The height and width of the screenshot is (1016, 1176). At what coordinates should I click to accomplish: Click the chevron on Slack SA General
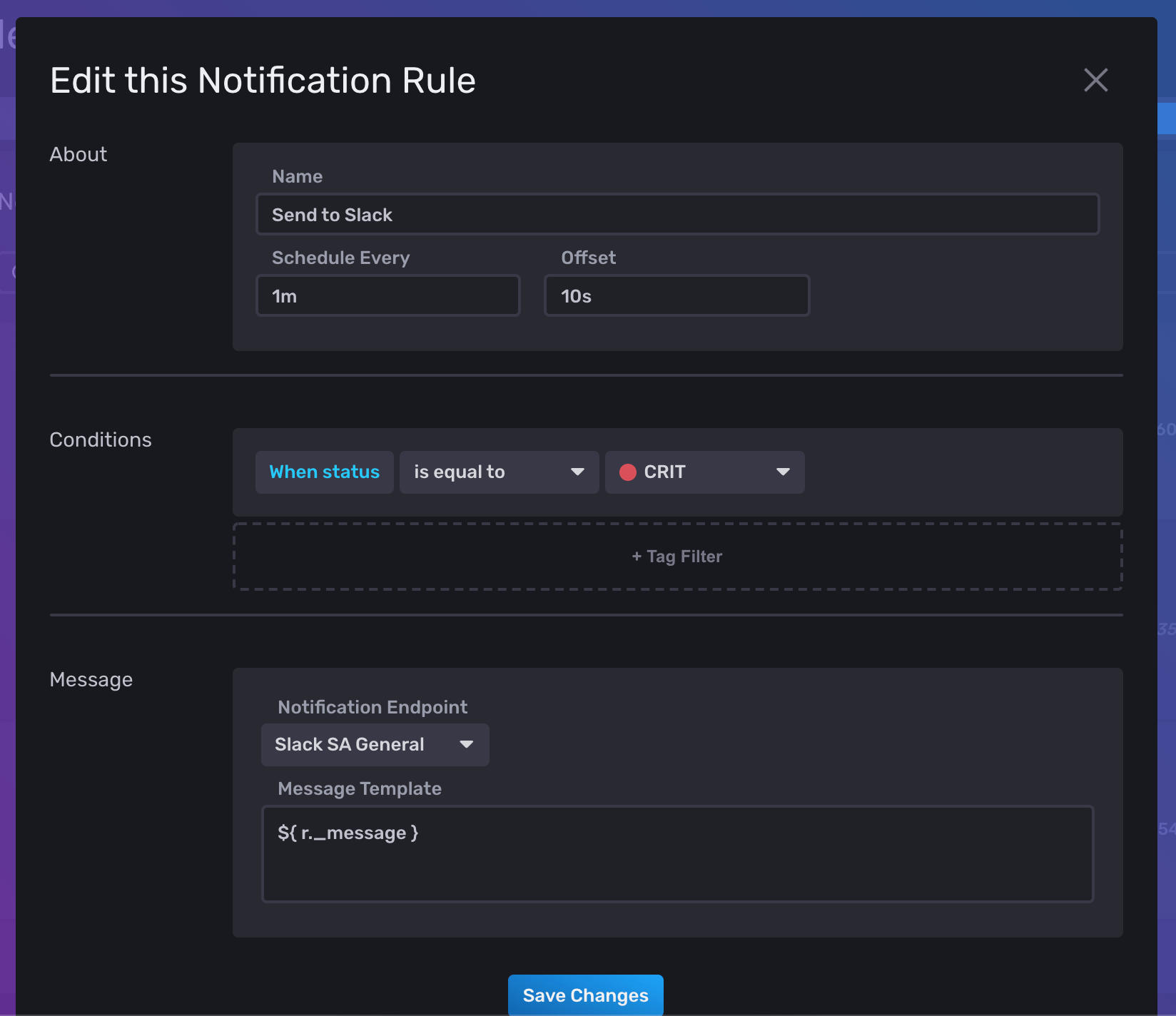point(467,744)
